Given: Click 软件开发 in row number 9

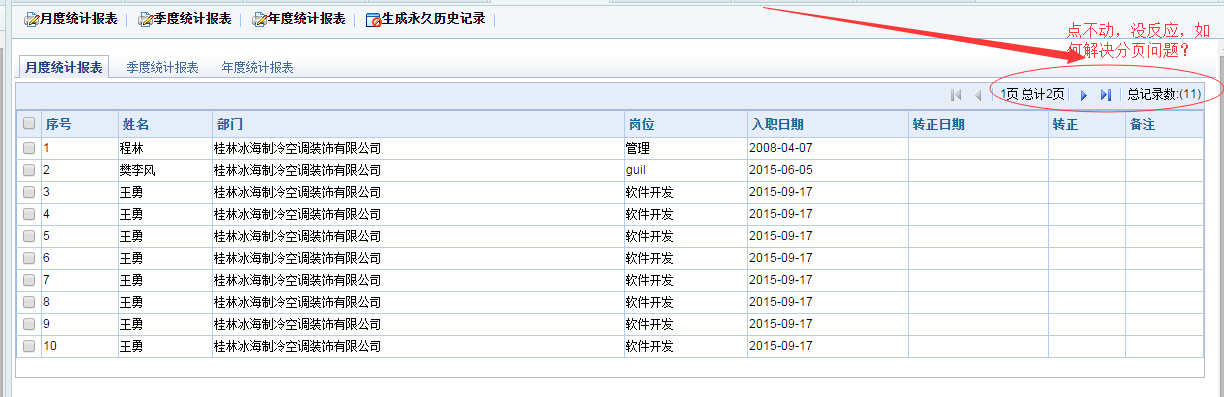Looking at the screenshot, I should point(650,324).
